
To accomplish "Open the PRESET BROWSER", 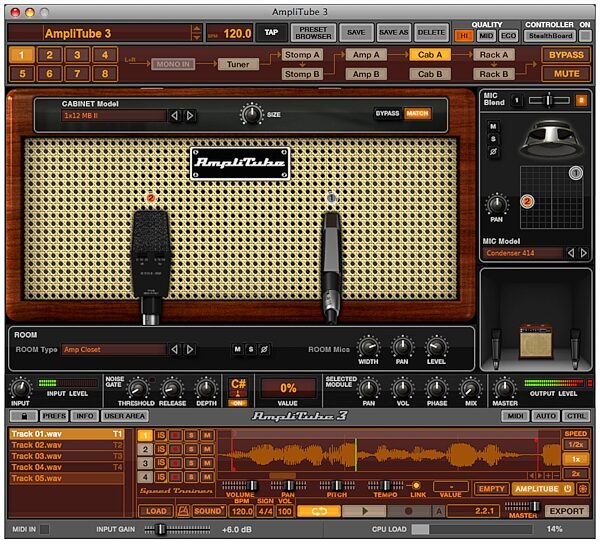I will click(x=313, y=33).
